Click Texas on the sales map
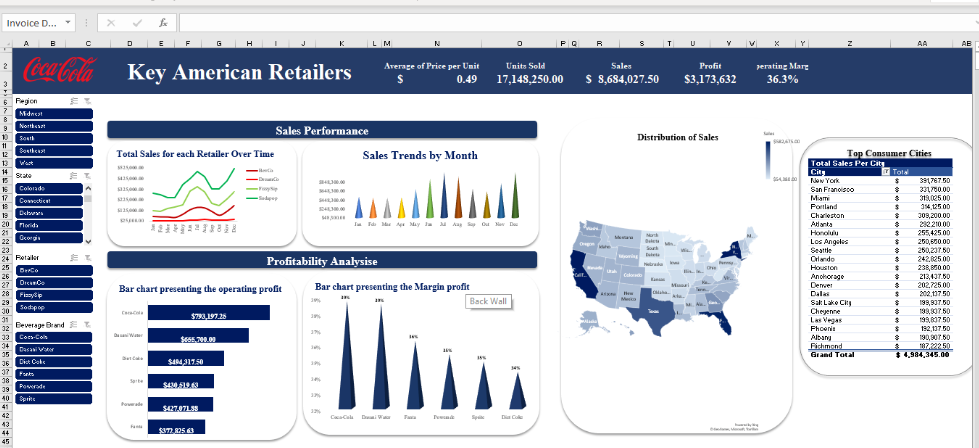 click(653, 310)
